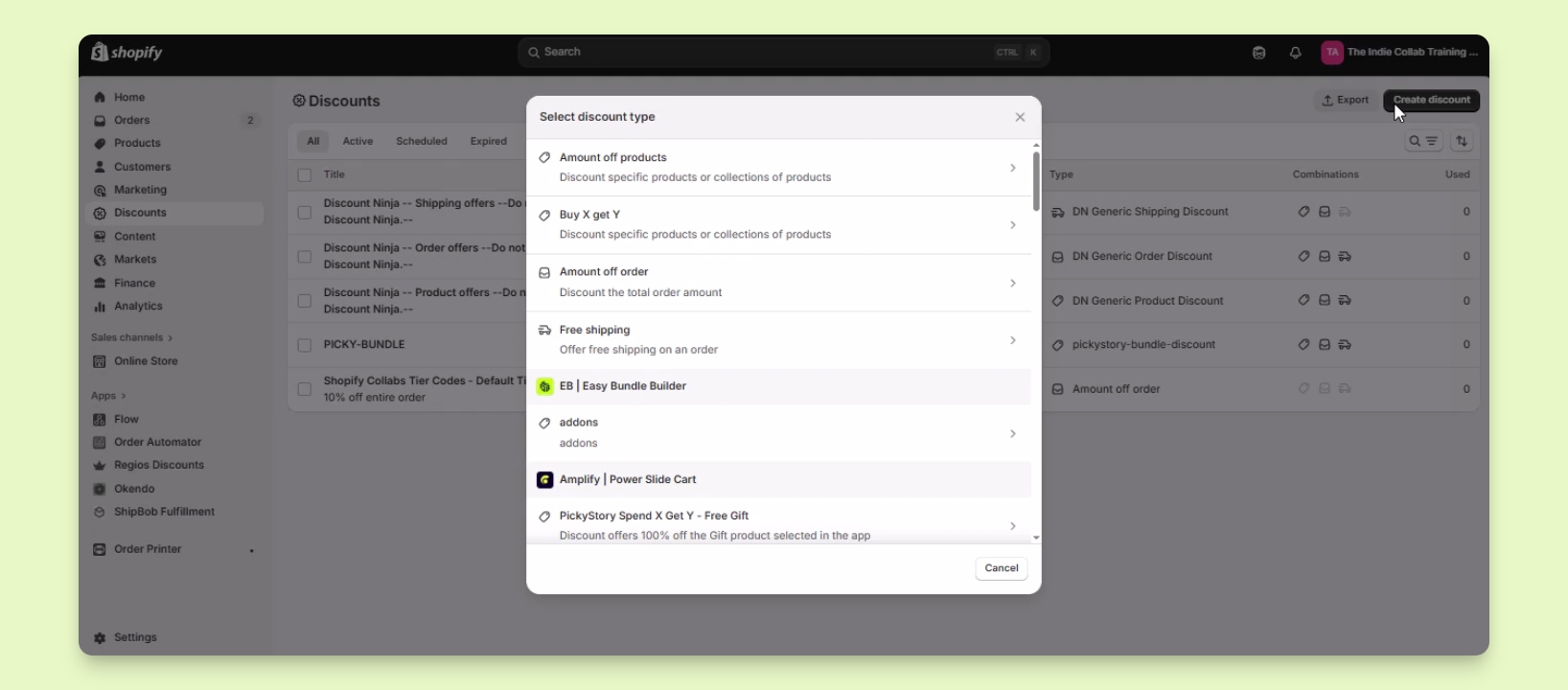
Task: Click the discount type list scrollbar
Action: (x=1036, y=180)
